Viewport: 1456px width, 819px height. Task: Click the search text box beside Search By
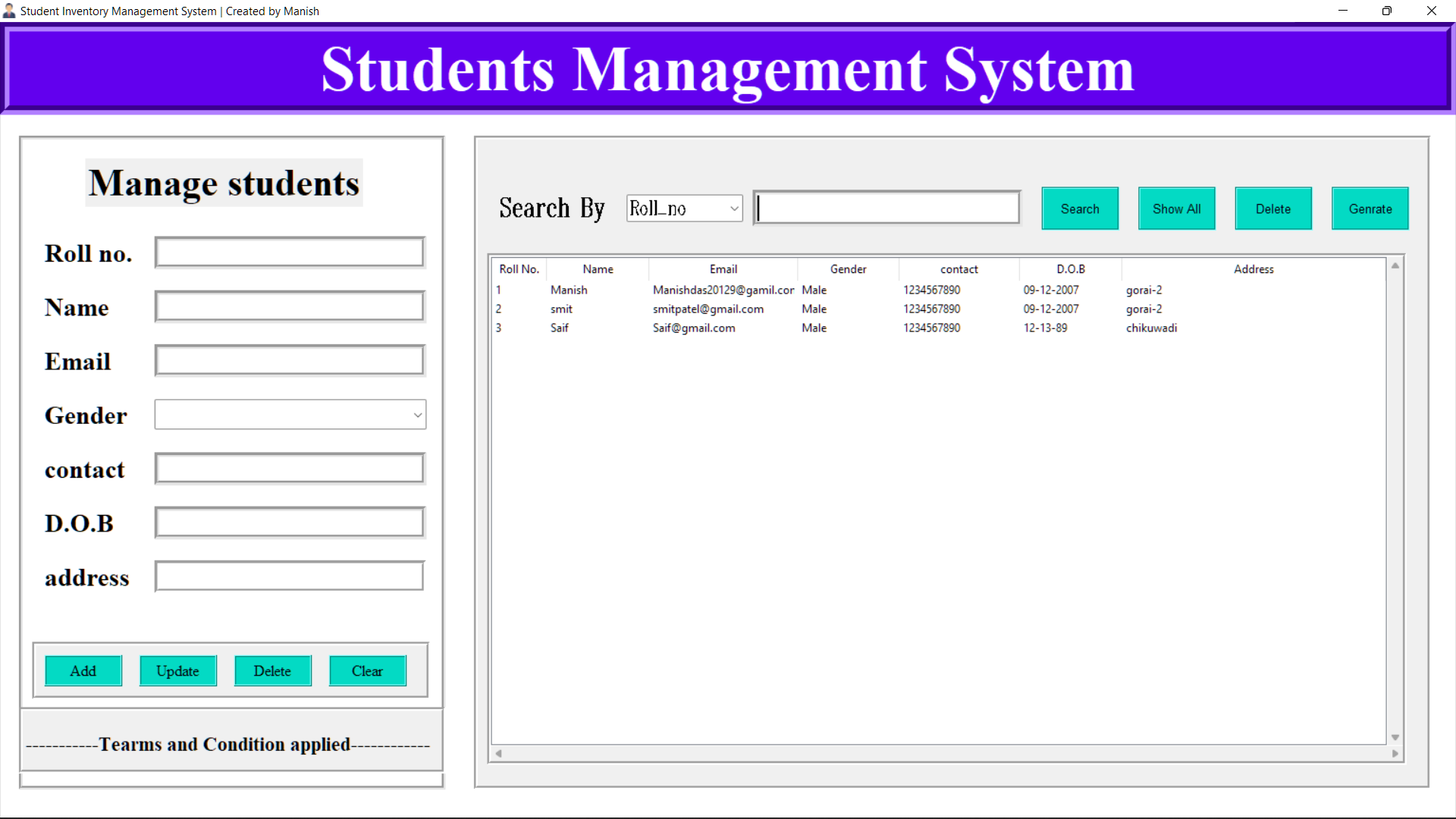point(886,207)
